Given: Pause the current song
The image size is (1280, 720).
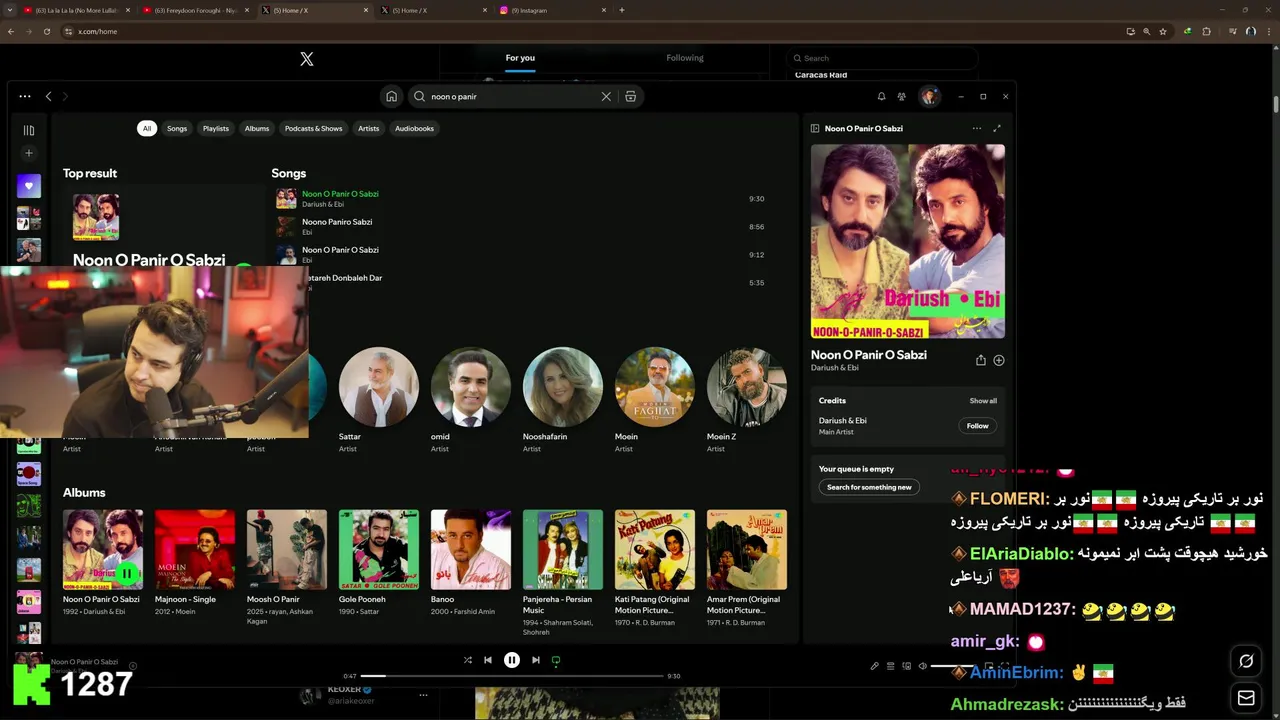Looking at the screenshot, I should pyautogui.click(x=512, y=660).
